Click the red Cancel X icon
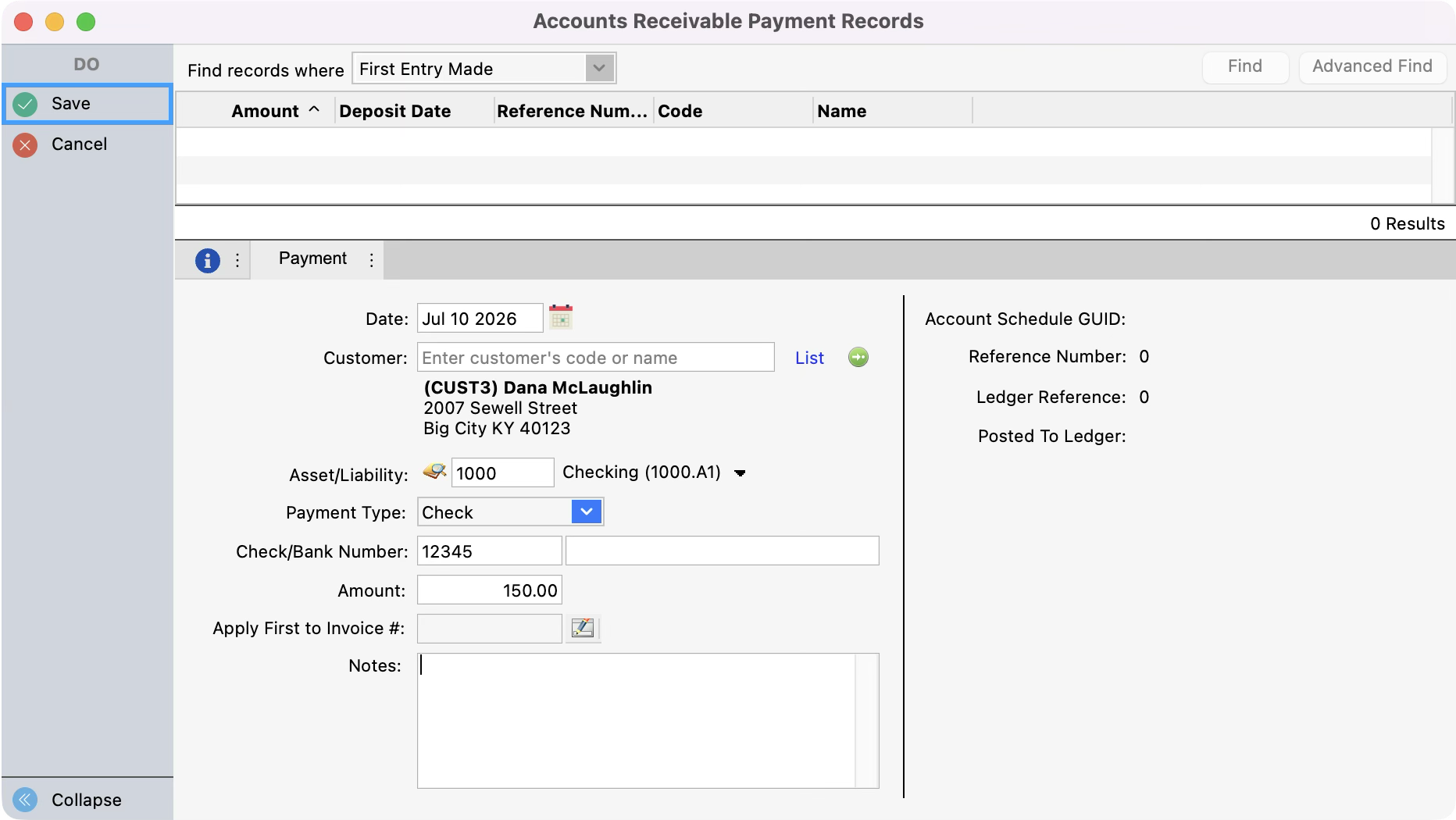Viewport: 1456px width, 820px height. 25,144
